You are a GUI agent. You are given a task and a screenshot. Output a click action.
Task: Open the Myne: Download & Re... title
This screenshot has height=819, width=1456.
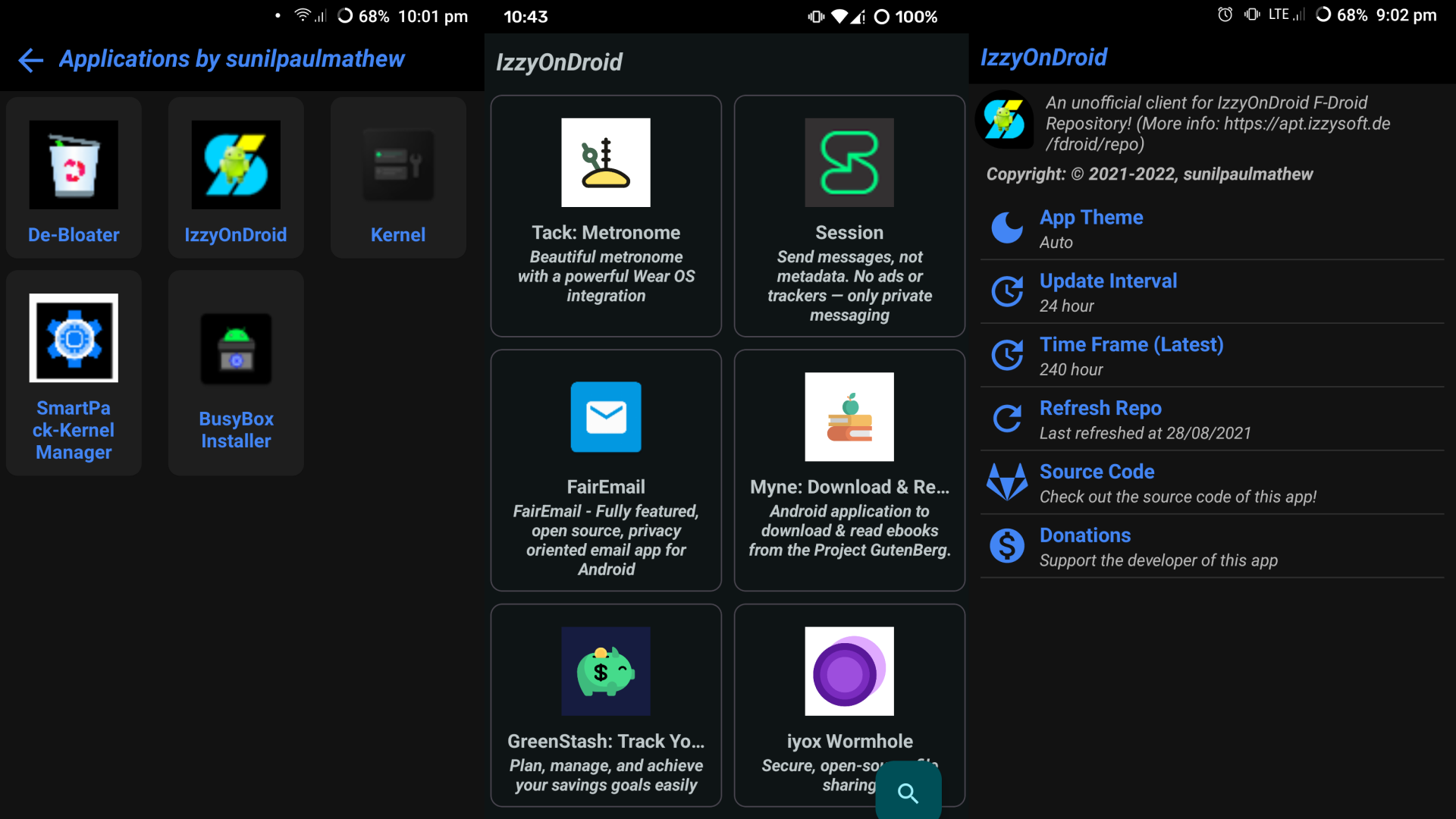[x=849, y=487]
